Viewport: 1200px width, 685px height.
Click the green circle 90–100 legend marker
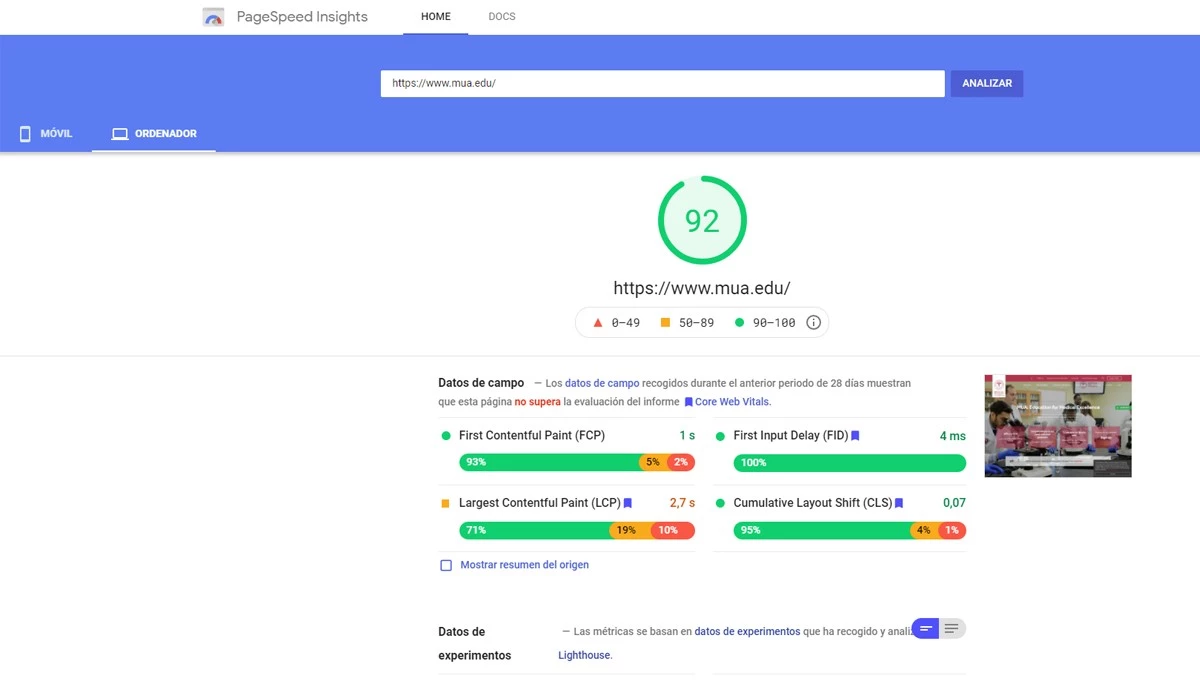click(739, 323)
